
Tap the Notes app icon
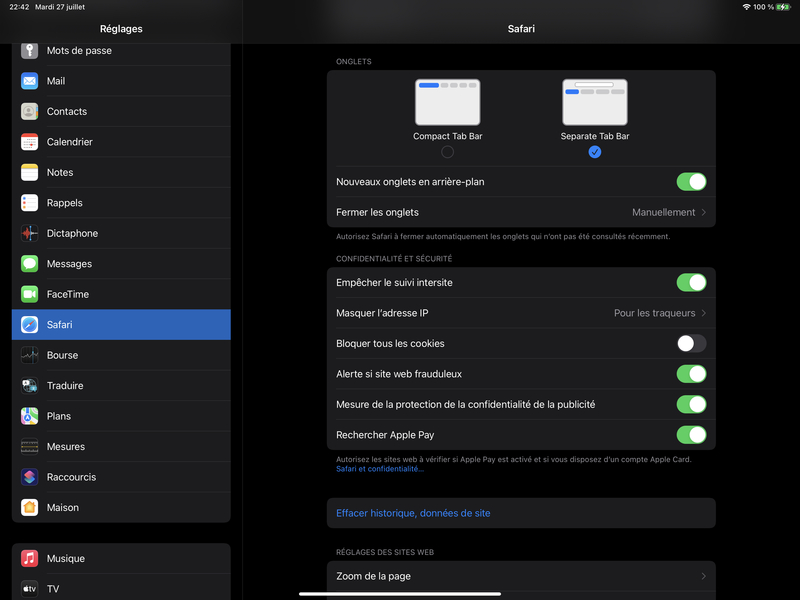30,172
